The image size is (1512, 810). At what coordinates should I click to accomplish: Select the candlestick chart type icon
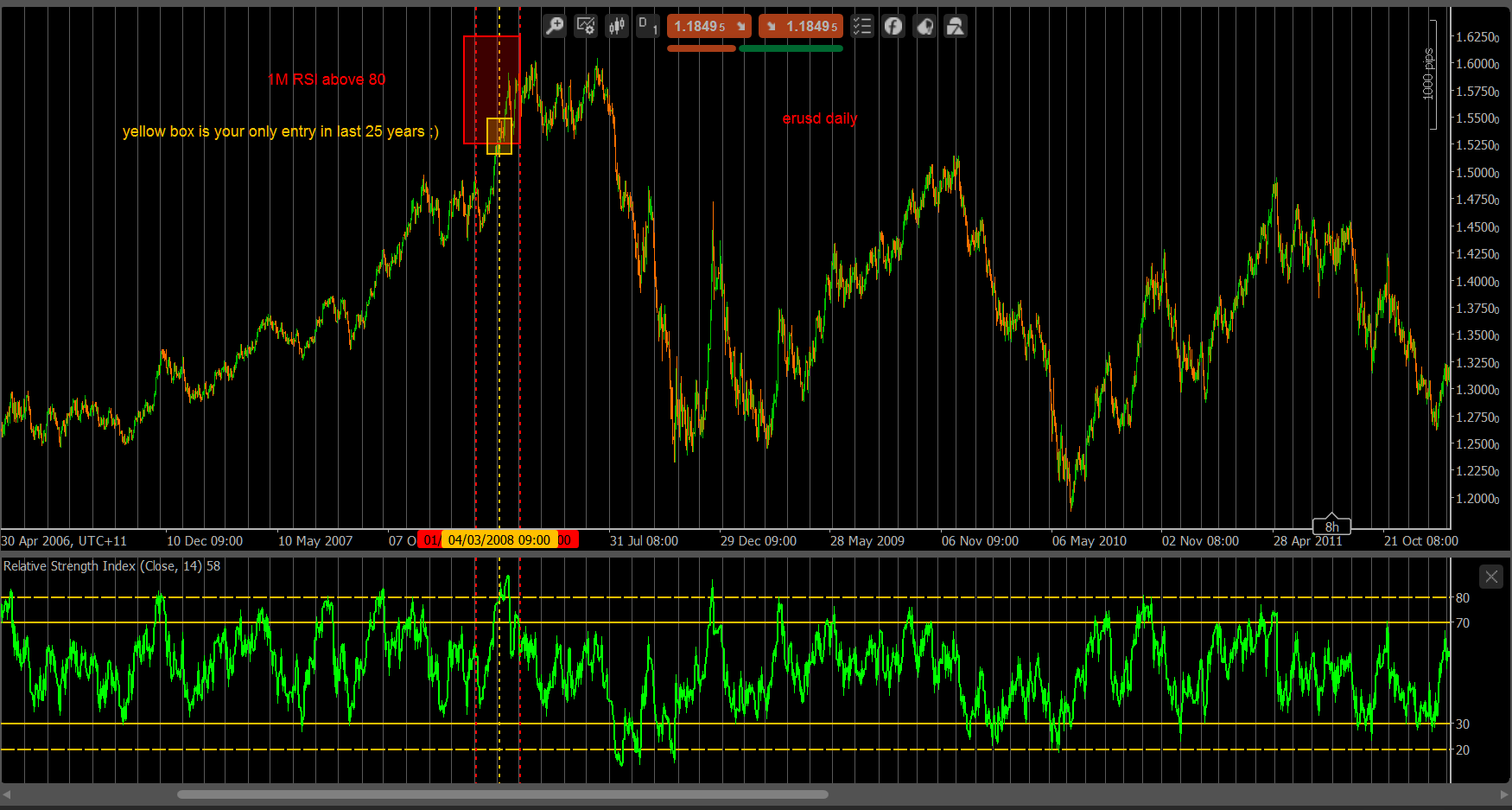tap(617, 26)
